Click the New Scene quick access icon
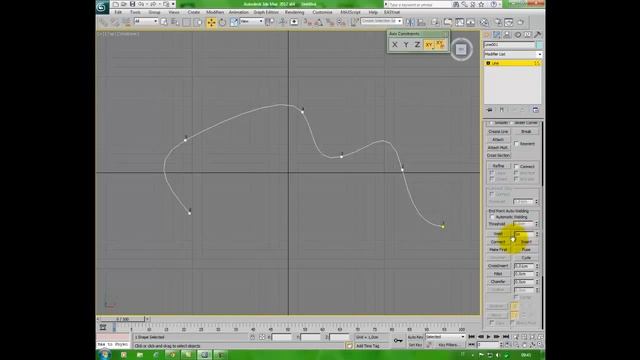The height and width of the screenshot is (360, 640). click(116, 4)
